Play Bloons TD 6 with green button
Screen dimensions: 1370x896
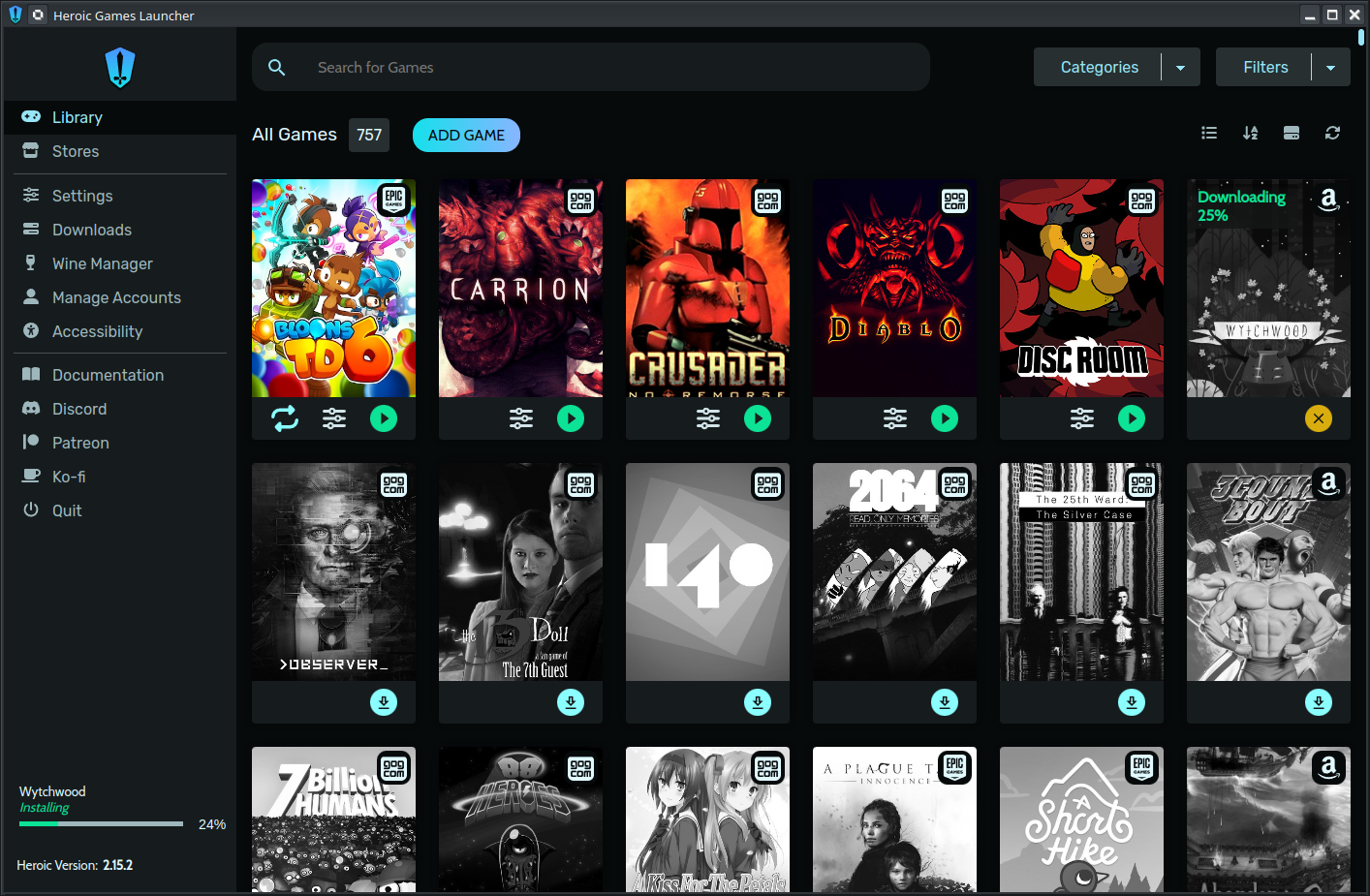pos(384,418)
